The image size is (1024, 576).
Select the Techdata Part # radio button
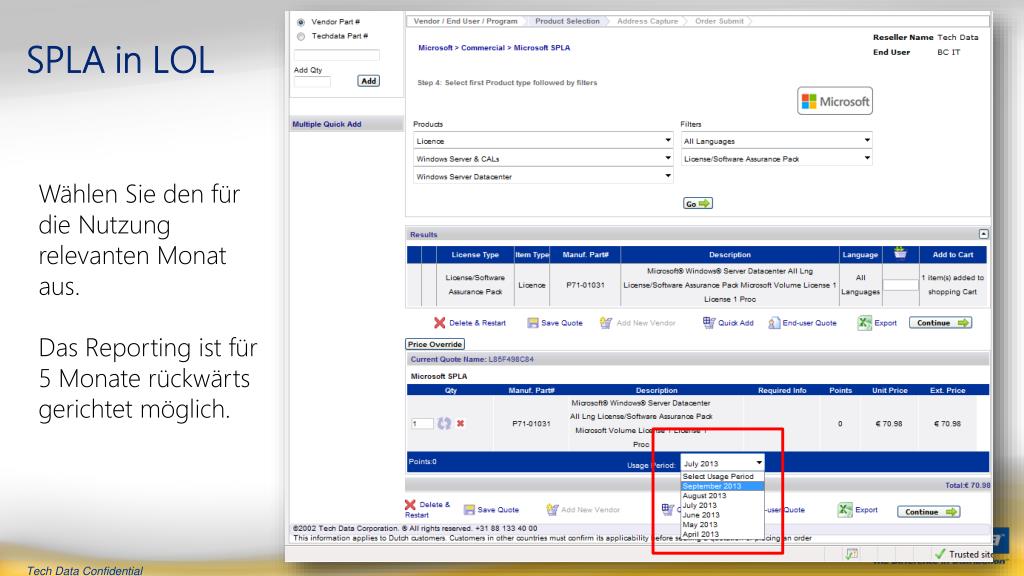301,37
